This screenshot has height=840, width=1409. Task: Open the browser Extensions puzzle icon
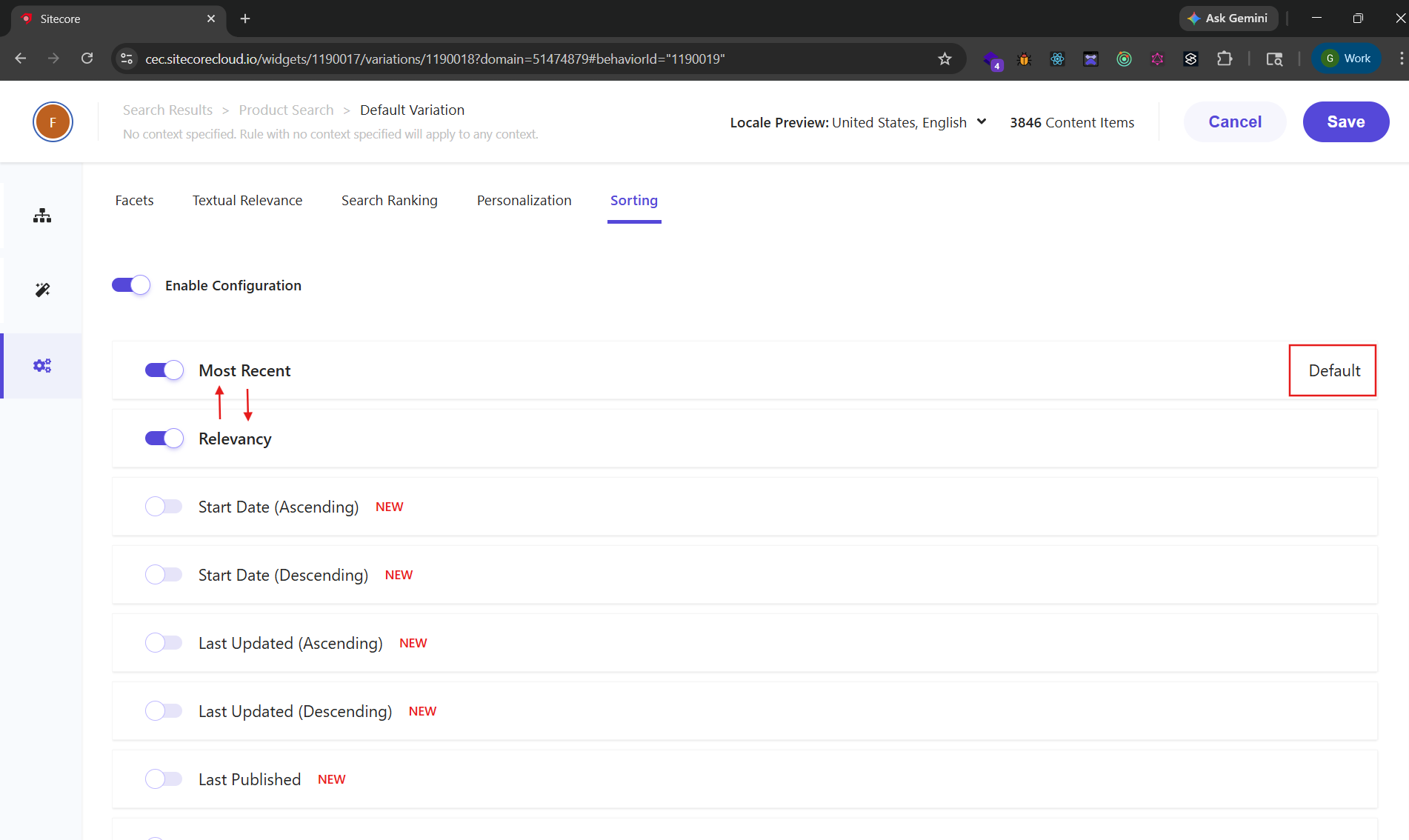1225,59
